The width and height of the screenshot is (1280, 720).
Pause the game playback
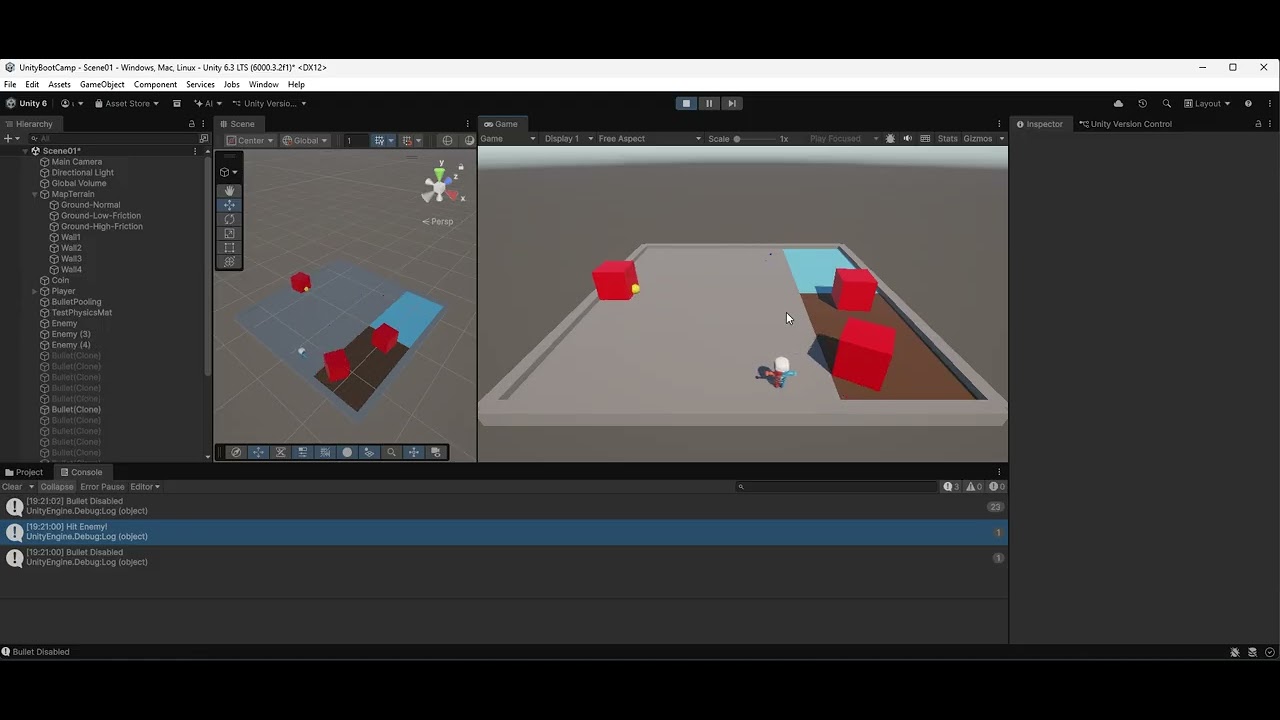pyautogui.click(x=709, y=103)
